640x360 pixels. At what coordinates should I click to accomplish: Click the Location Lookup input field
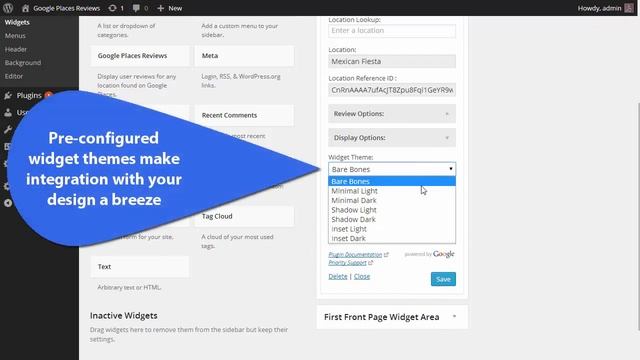pyautogui.click(x=392, y=31)
